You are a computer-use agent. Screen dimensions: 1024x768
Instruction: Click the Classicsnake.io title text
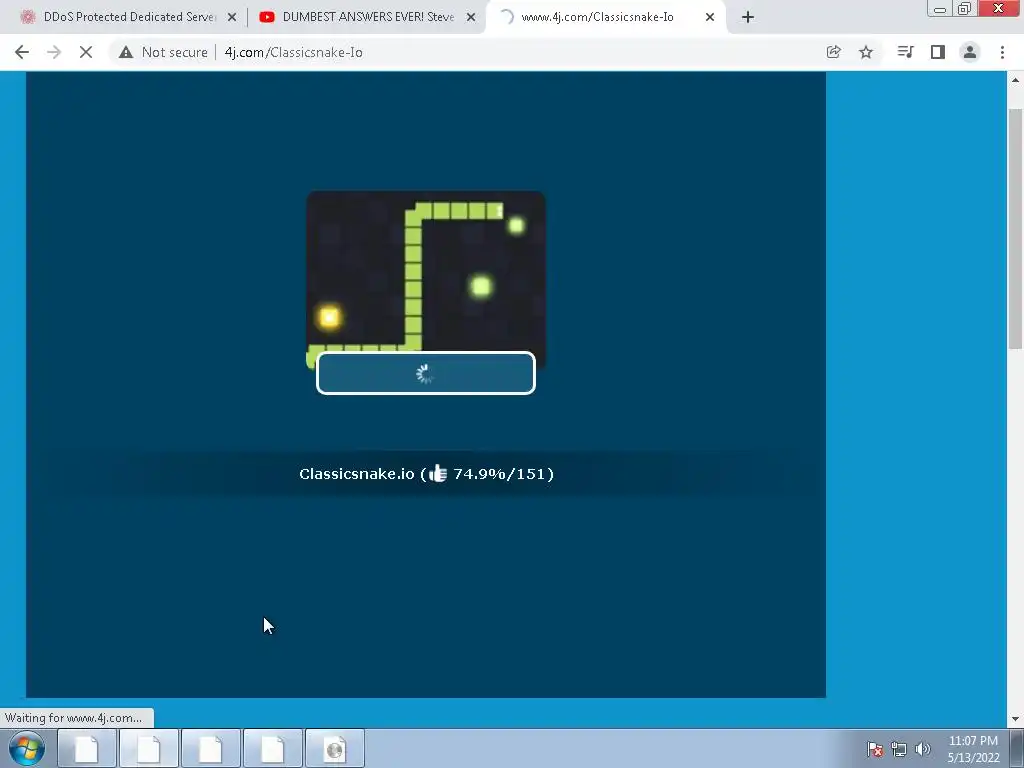point(357,474)
